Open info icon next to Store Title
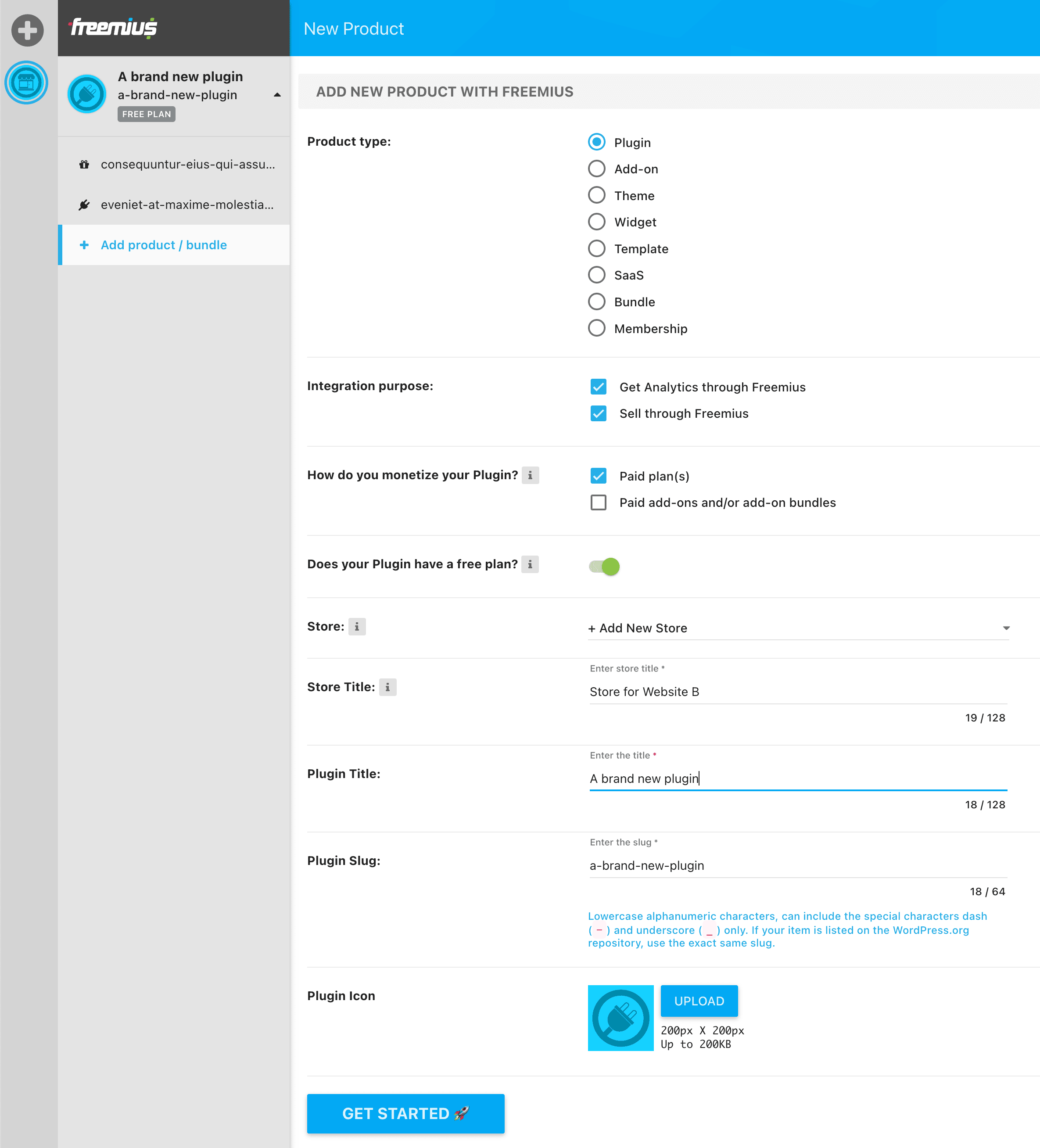 [388, 687]
